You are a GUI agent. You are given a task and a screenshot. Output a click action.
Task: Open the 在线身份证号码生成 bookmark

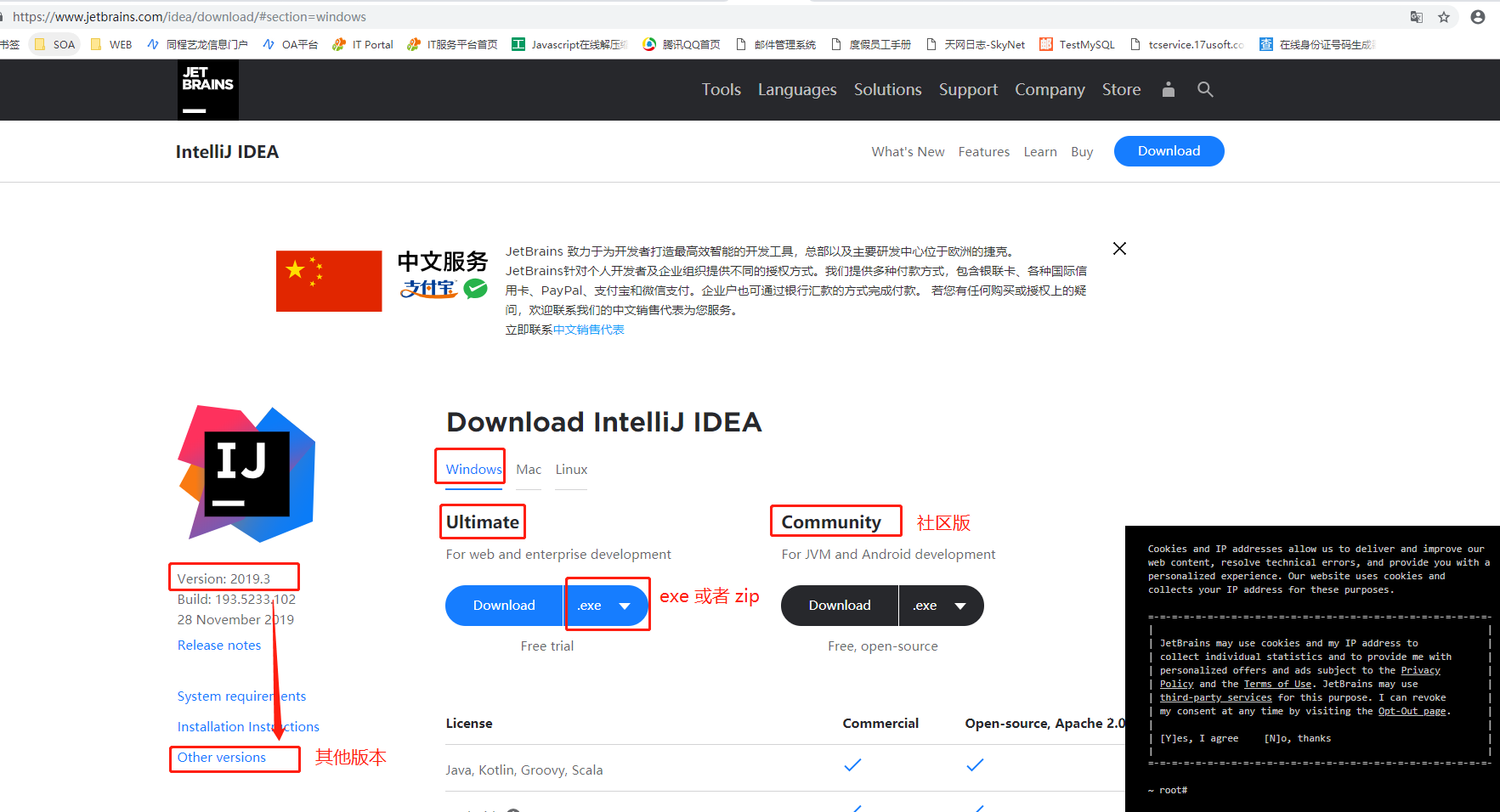coord(1317,44)
